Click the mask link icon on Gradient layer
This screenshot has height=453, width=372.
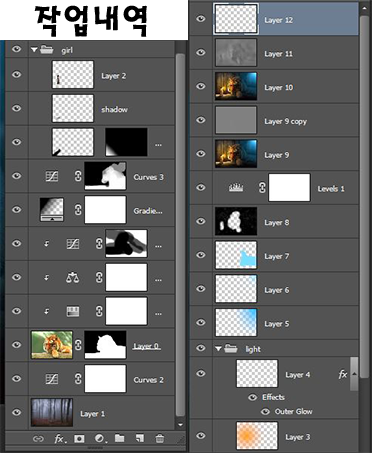[78, 210]
